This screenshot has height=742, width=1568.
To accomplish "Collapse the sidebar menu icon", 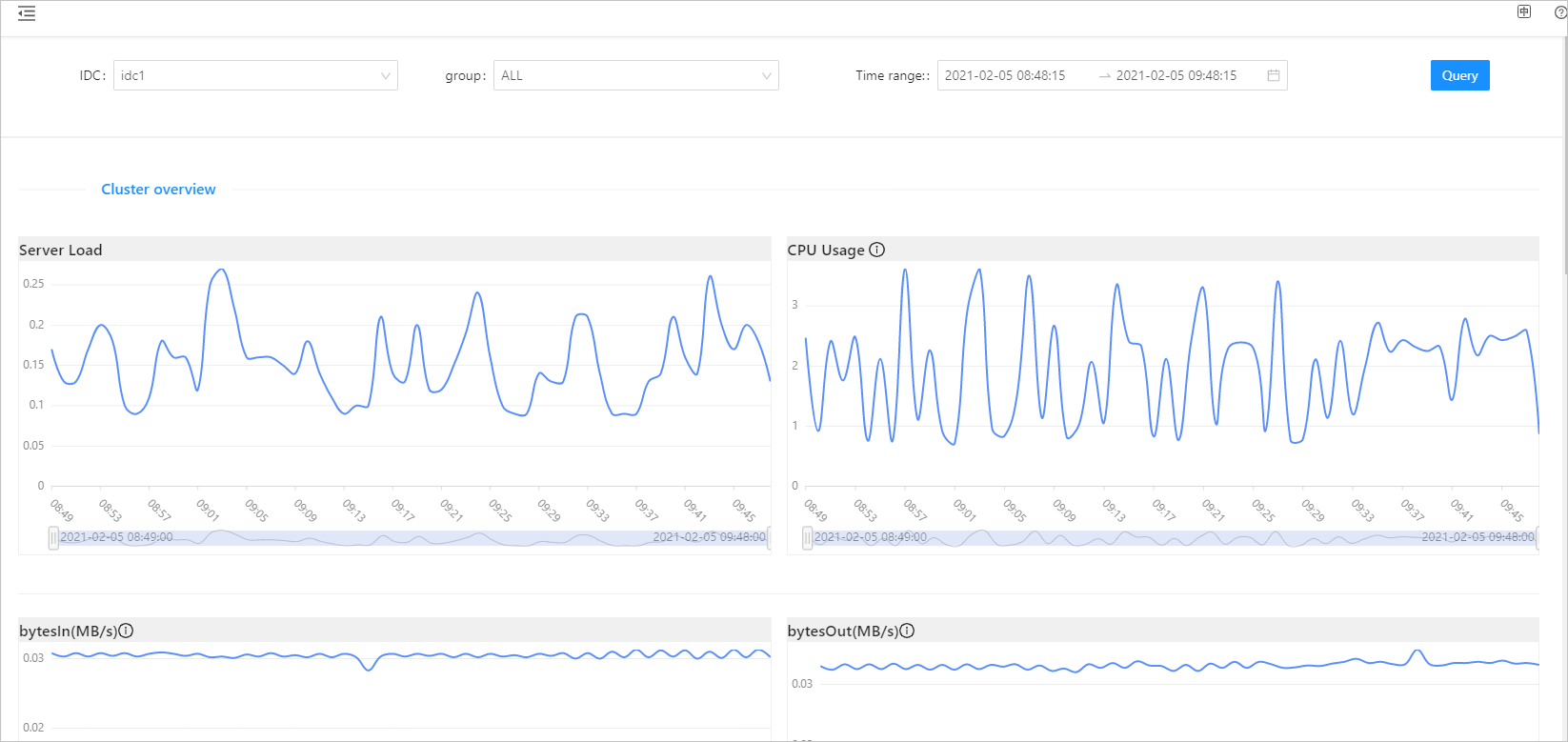I will tap(27, 13).
